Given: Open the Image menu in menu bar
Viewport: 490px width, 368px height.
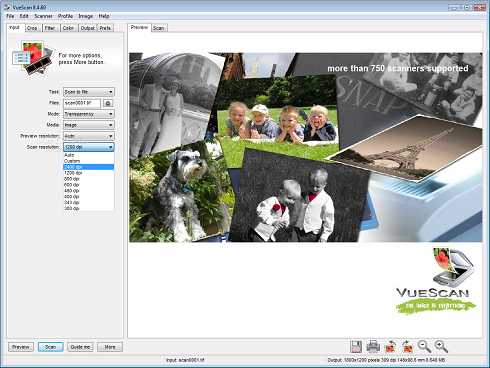Looking at the screenshot, I should [x=86, y=16].
